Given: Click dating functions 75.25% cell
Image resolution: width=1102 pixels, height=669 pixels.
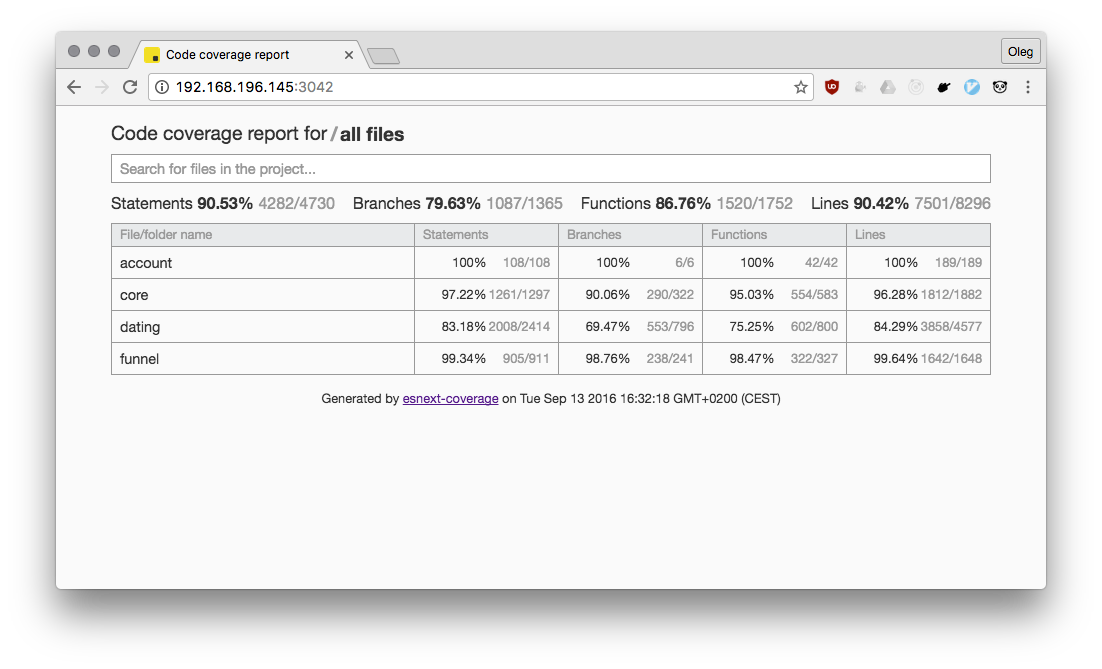Looking at the screenshot, I should tap(774, 327).
